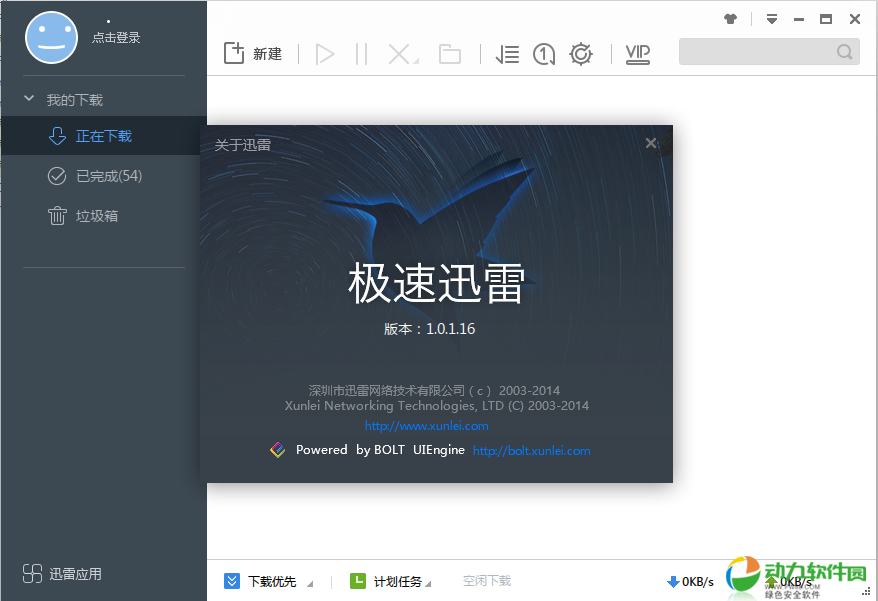Click the Powered by BOLT UIEngine text
Viewport: 878px width, 601px height.
[x=380, y=450]
